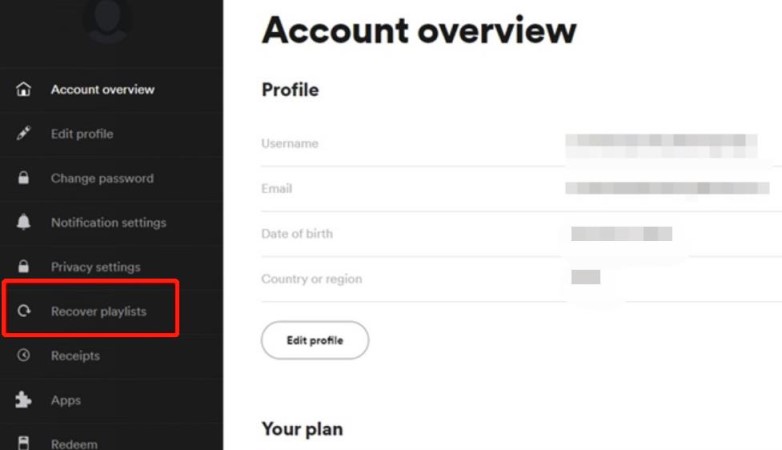The height and width of the screenshot is (450, 782).
Task: Click the clock icon beside Receipts
Action: tap(24, 356)
